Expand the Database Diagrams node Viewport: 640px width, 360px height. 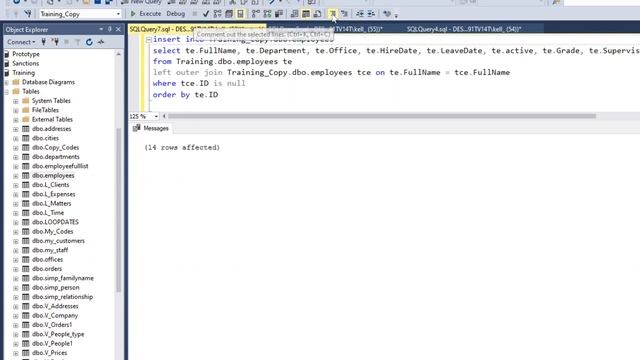(7, 82)
